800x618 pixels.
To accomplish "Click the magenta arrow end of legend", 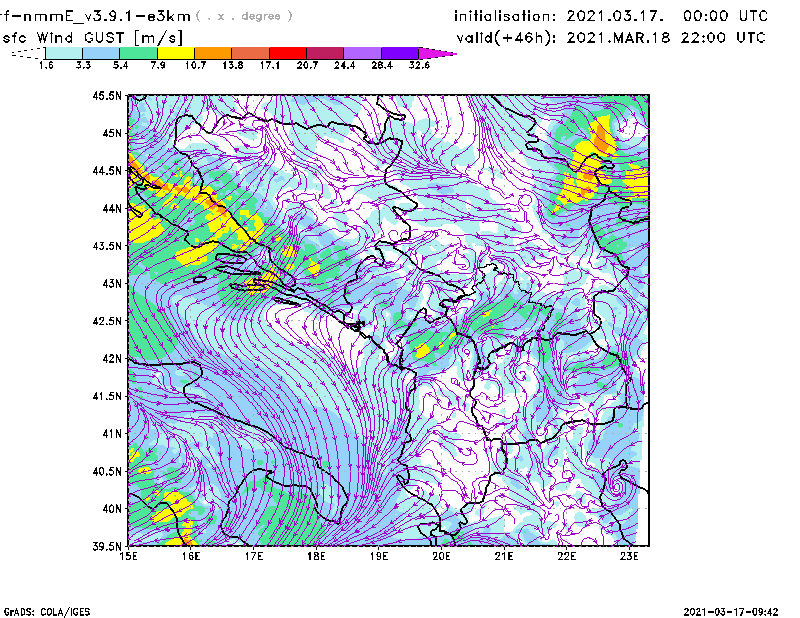I will [437, 53].
